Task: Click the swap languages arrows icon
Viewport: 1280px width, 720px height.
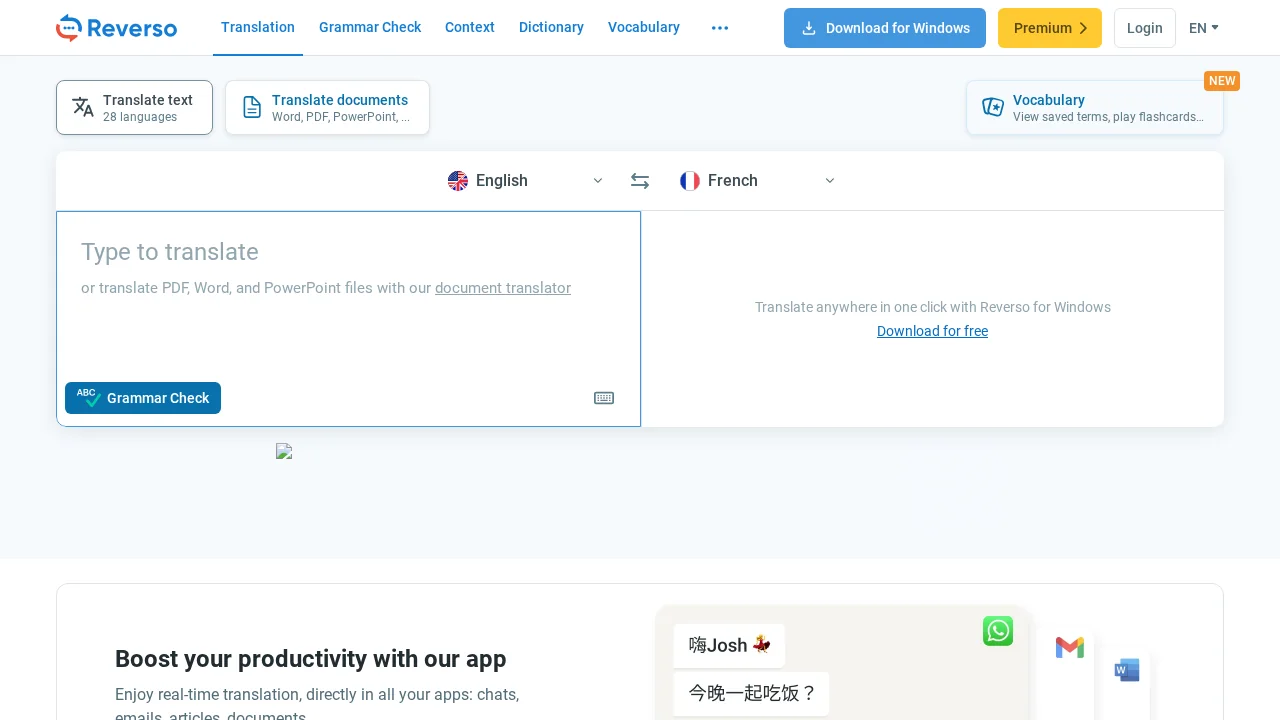Action: click(640, 181)
